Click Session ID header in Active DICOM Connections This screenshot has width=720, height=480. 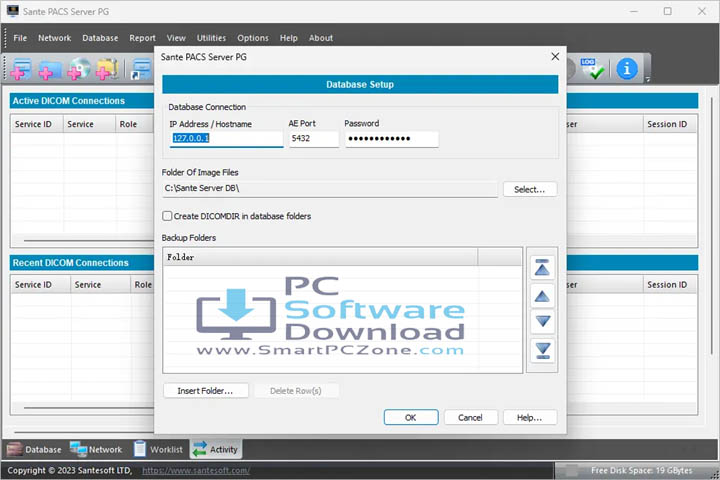tap(669, 124)
